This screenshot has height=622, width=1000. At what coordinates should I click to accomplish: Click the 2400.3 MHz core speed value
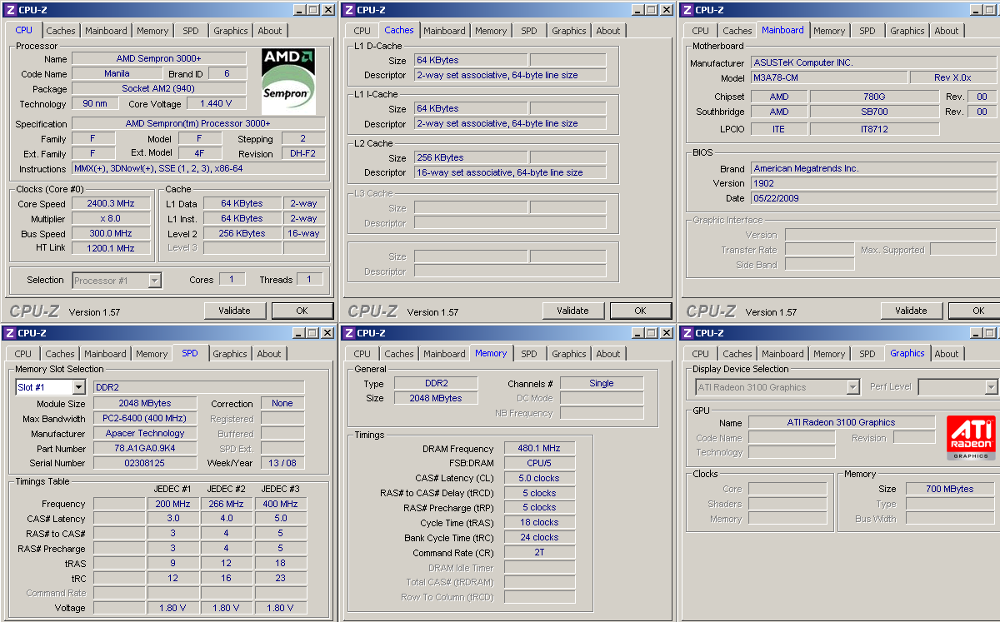click(x=111, y=204)
